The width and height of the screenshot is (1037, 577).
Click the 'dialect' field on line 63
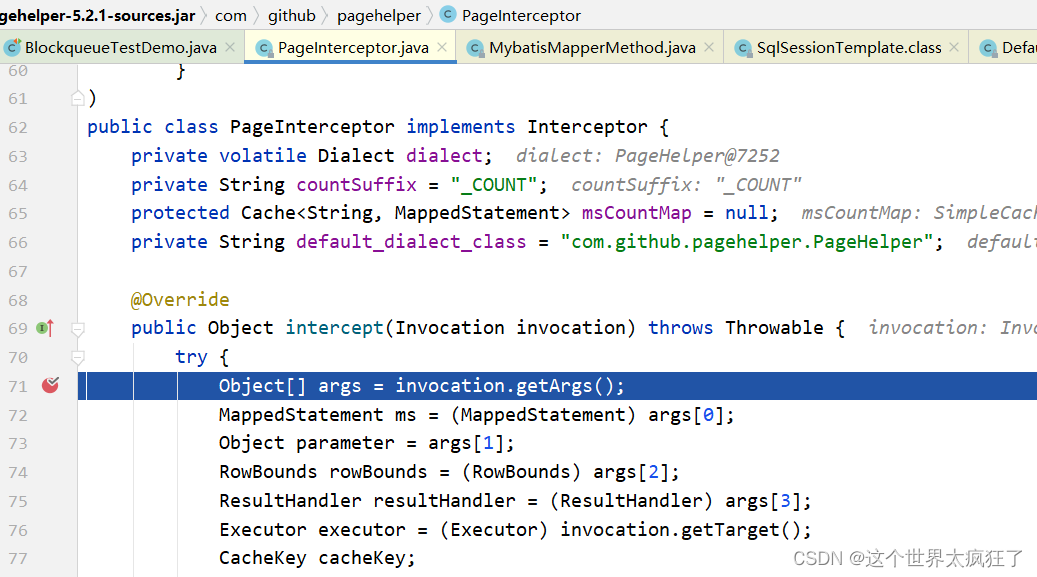click(444, 155)
